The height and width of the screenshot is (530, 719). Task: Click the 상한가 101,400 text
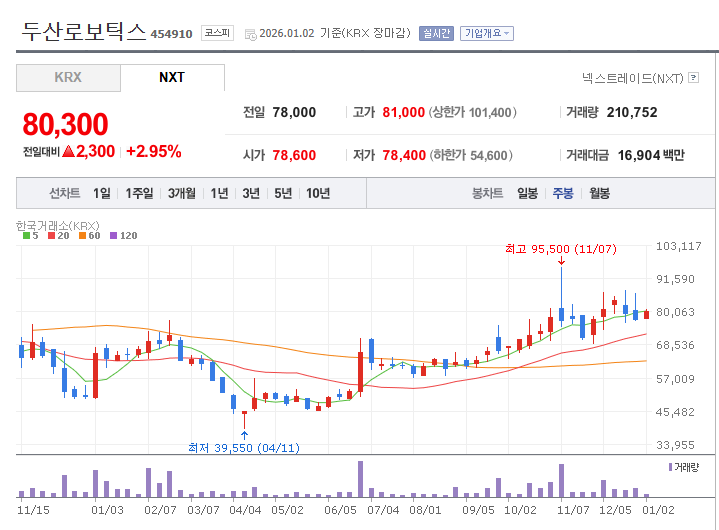[472, 112]
